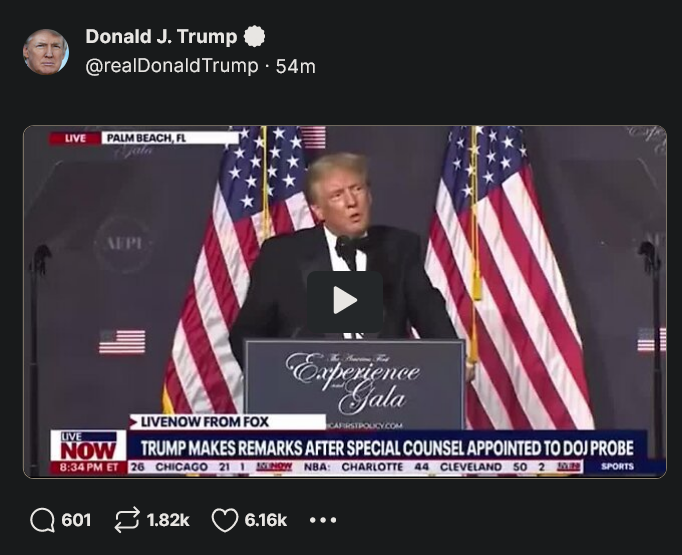Click the ReTruth repost arrows icon
This screenshot has height=555, width=682.
(x=127, y=520)
